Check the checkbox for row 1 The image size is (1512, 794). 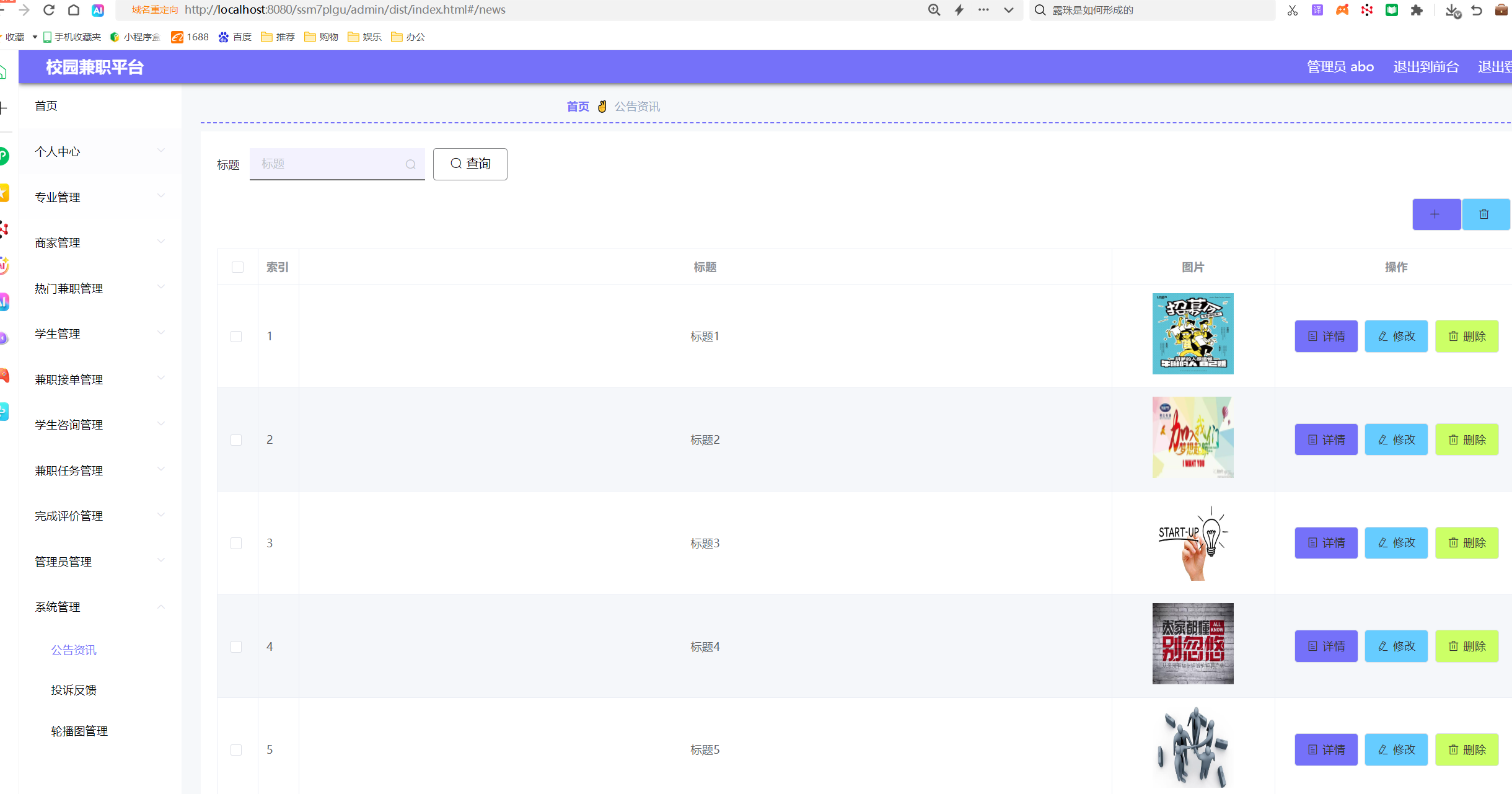coord(236,337)
